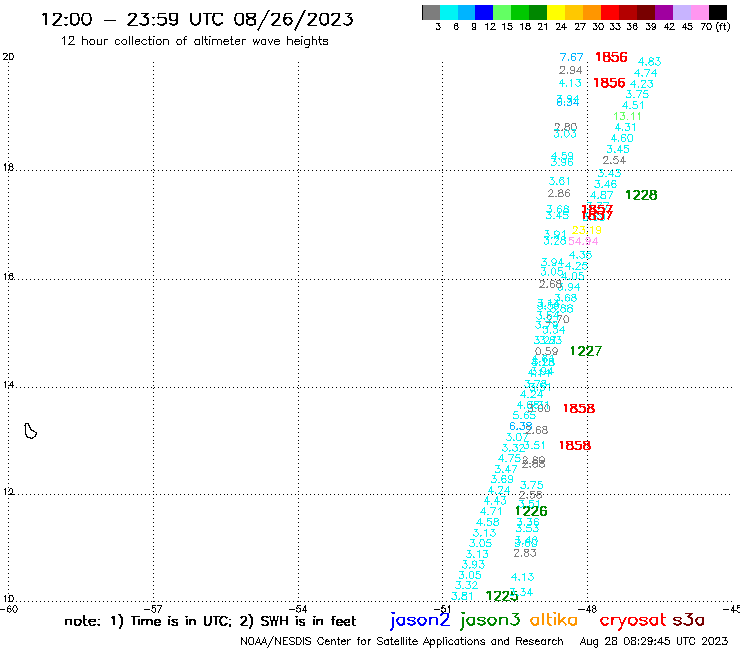This screenshot has width=740, height=650.
Task: Click the cyan legend color swatch
Action: pyautogui.click(x=449, y=12)
